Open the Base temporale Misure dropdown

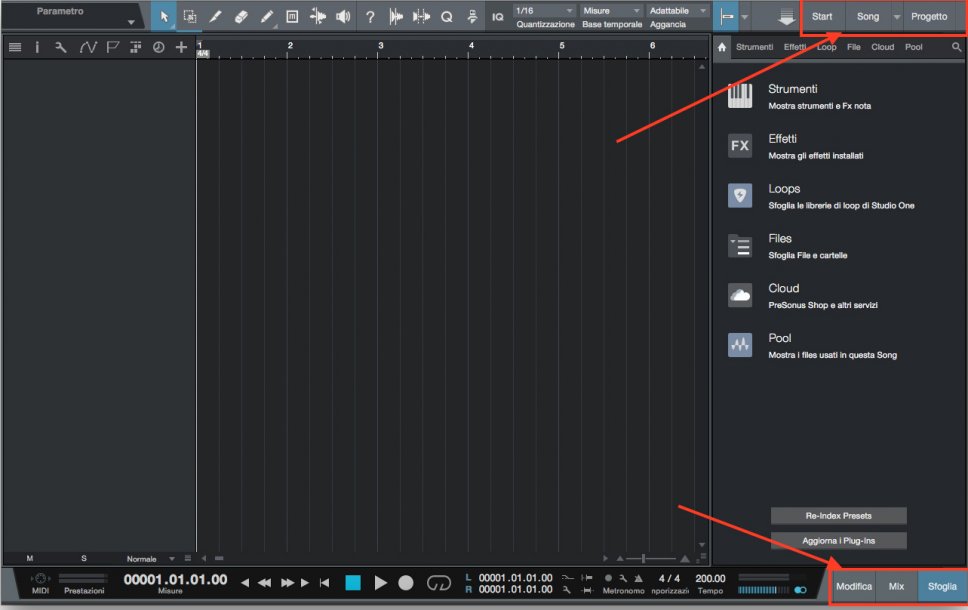click(610, 11)
